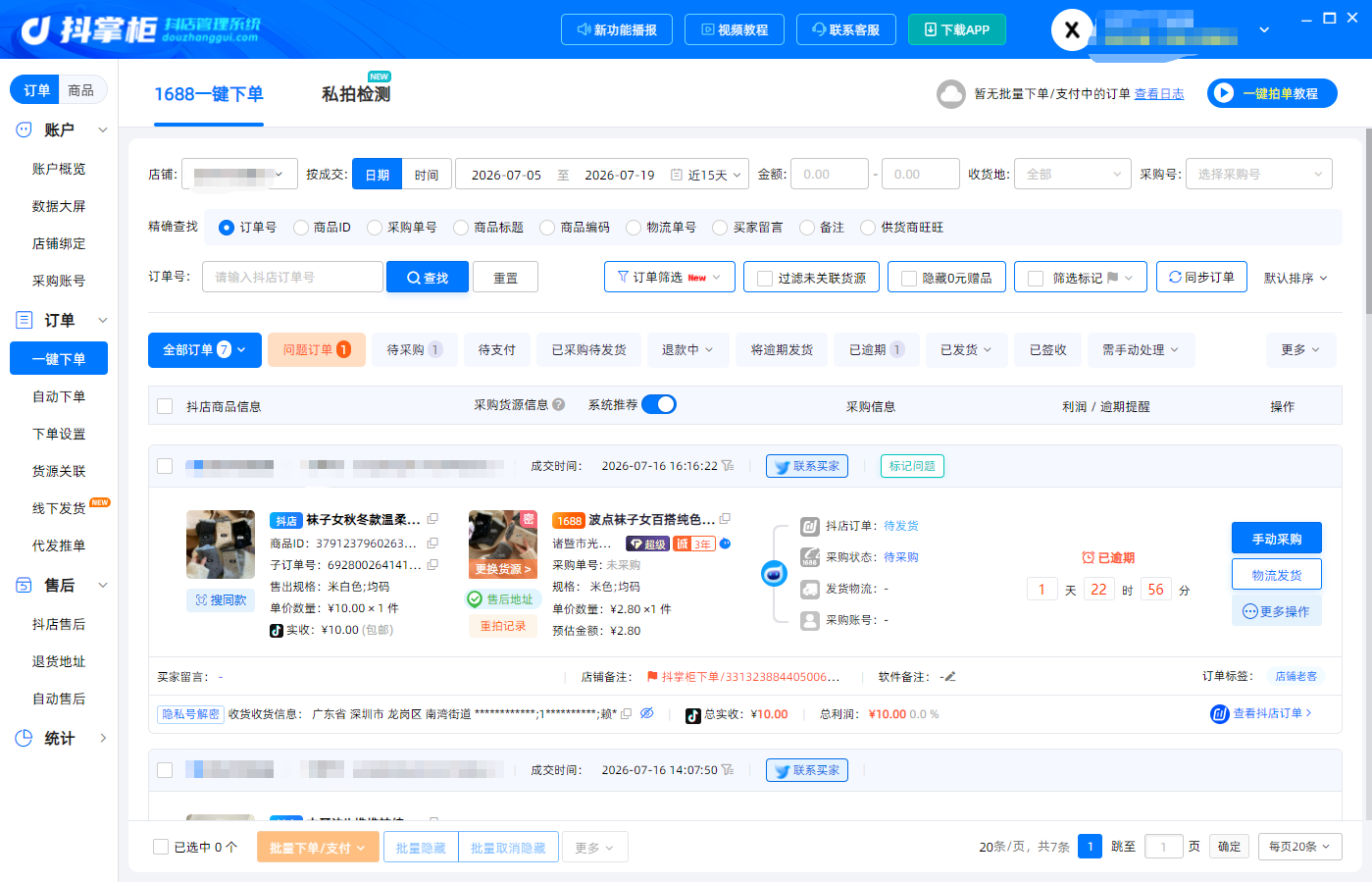The image size is (1372, 882).
Task: Copy the 商品ID value
Action: [432, 543]
